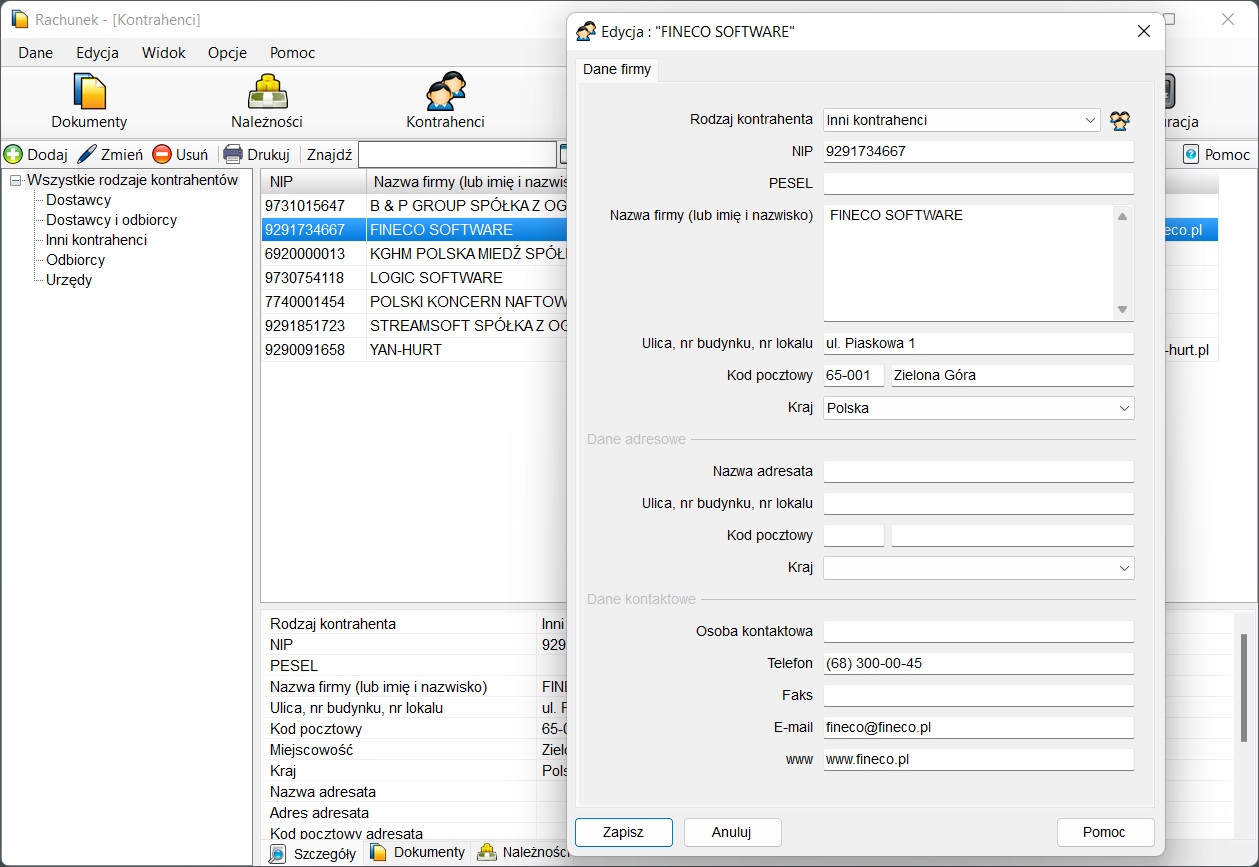Open the Edycja menu
Image resolution: width=1259 pixels, height=867 pixels.
click(97, 53)
